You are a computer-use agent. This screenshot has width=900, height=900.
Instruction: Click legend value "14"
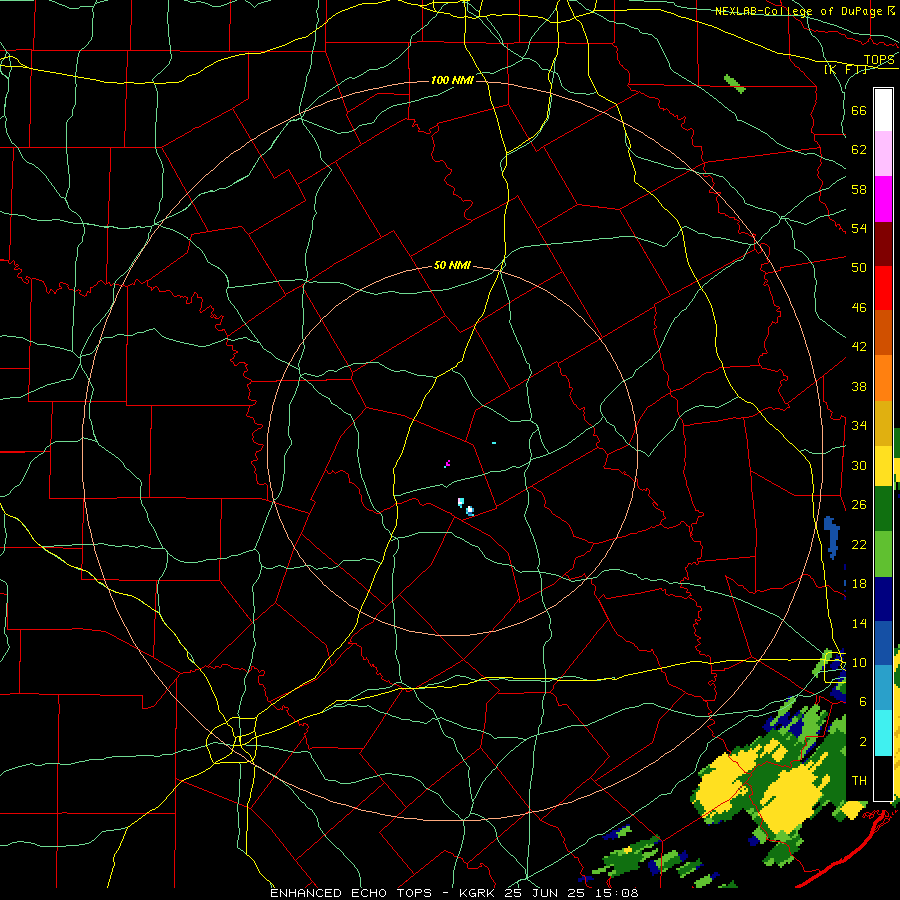click(859, 623)
